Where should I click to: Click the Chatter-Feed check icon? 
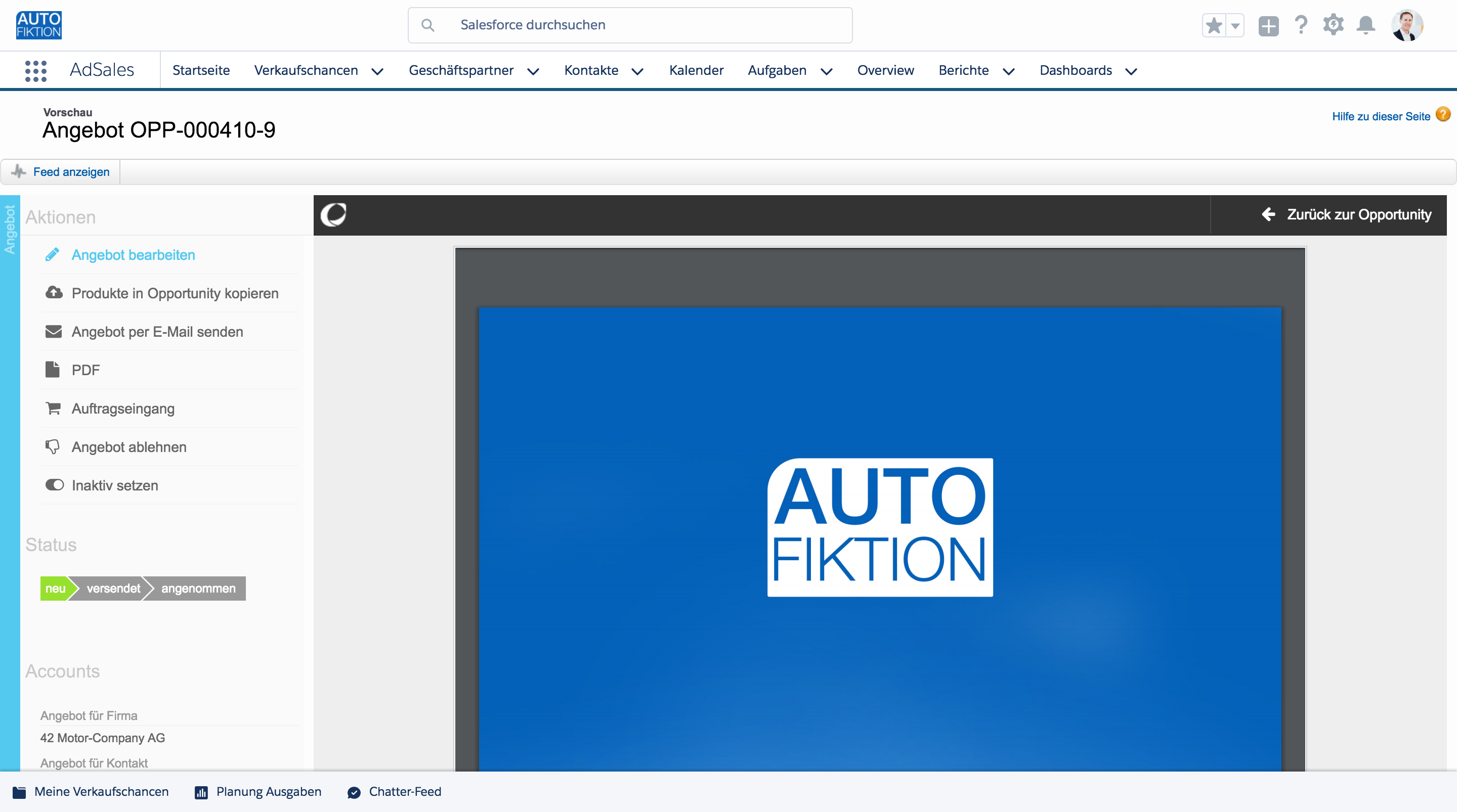(354, 792)
